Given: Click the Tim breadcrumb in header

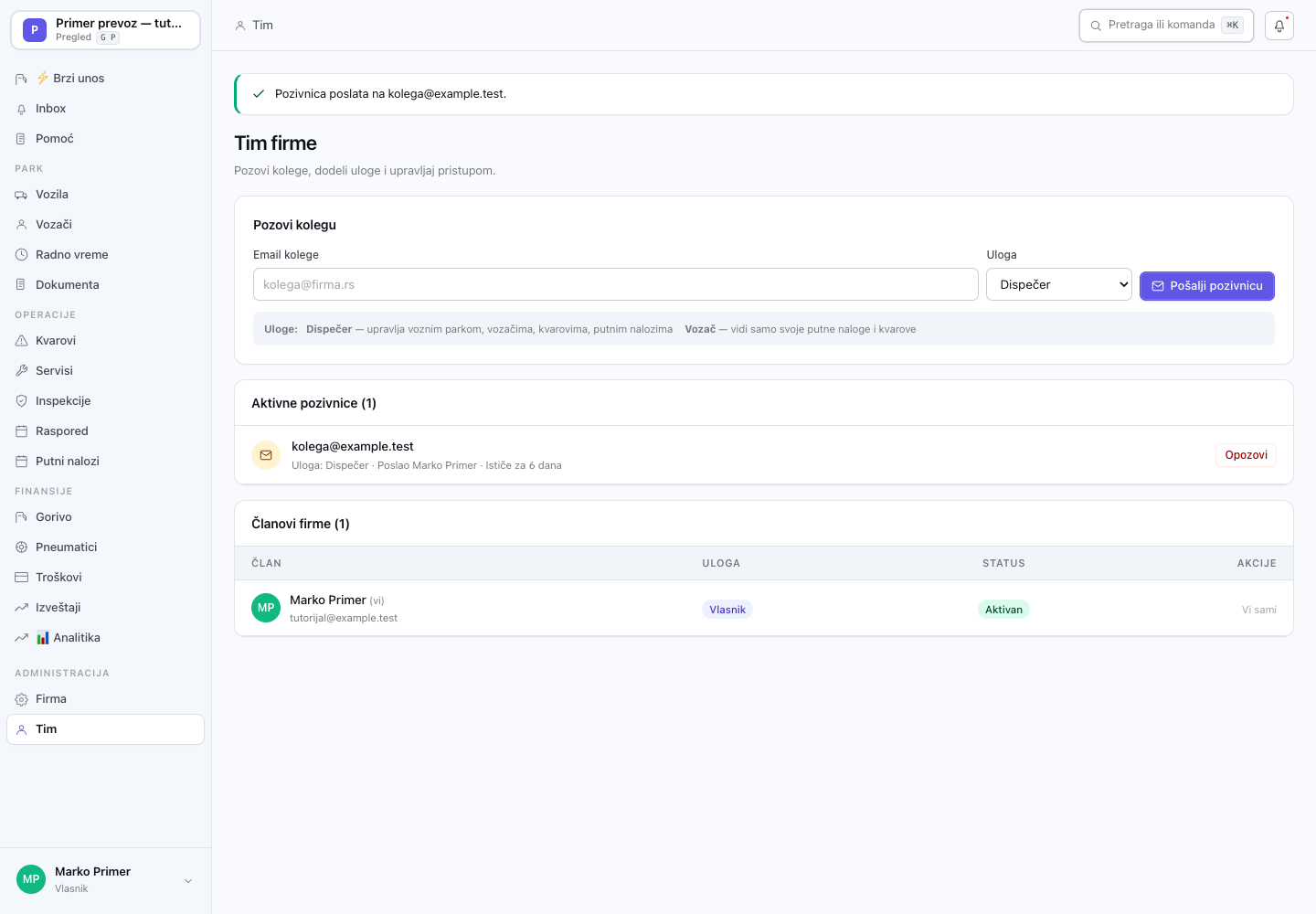Looking at the screenshot, I should coord(262,26).
